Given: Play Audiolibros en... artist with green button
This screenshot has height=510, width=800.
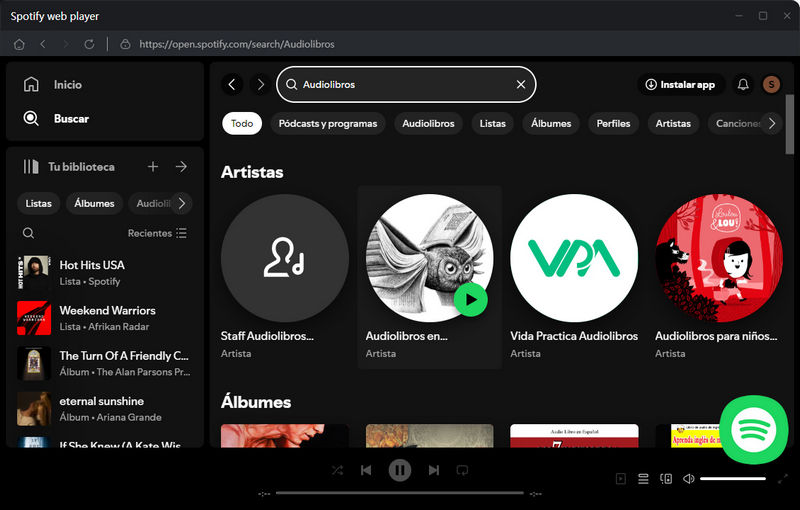Looking at the screenshot, I should [x=470, y=300].
